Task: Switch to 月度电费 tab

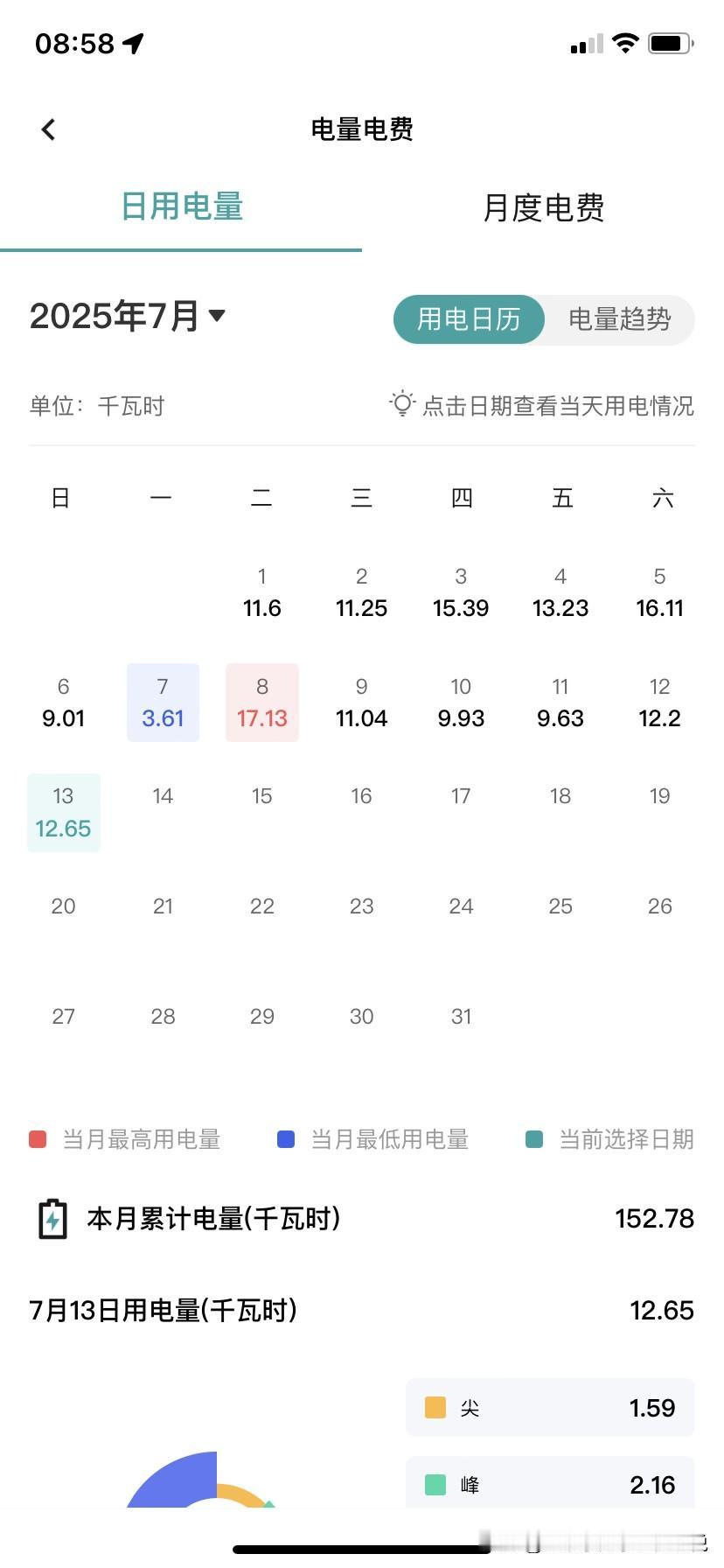Action: click(543, 208)
